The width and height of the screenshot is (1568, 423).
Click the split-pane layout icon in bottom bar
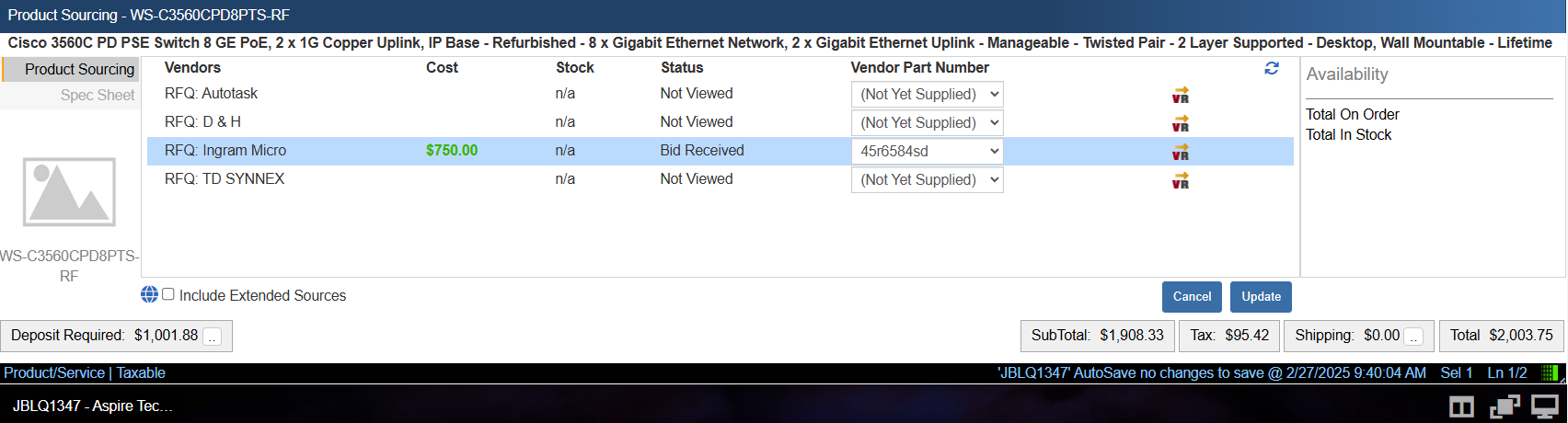[1461, 406]
